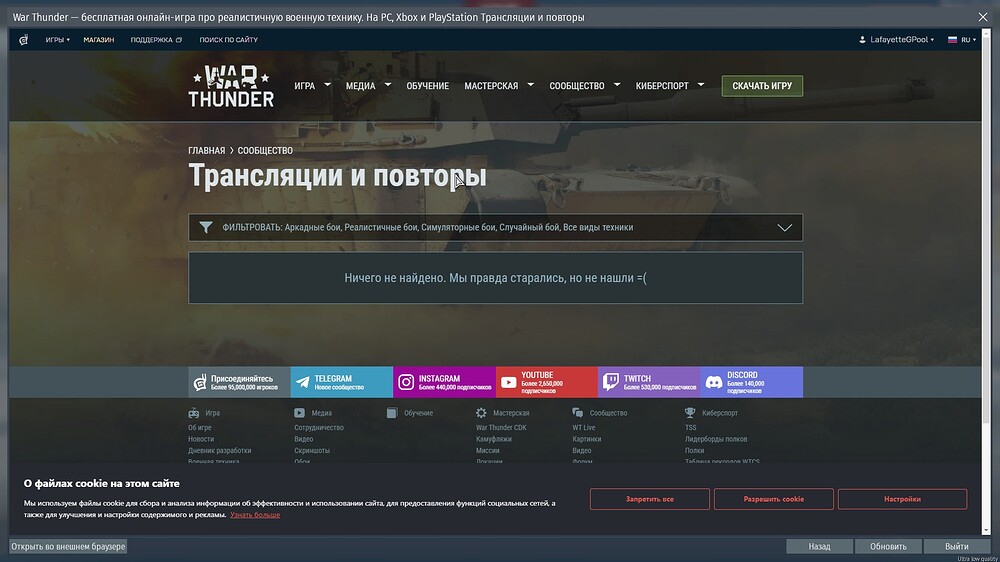Click the play icon next to footer Медиа
Viewport: 1000px width, 562px height.
pos(299,413)
